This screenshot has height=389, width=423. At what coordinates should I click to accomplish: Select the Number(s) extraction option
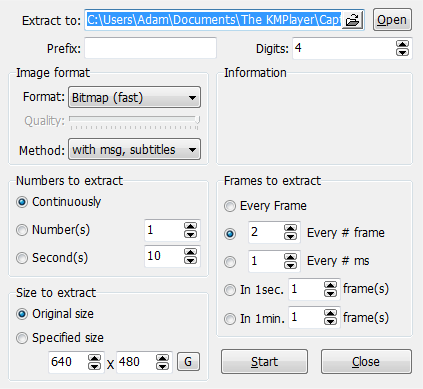point(22,230)
